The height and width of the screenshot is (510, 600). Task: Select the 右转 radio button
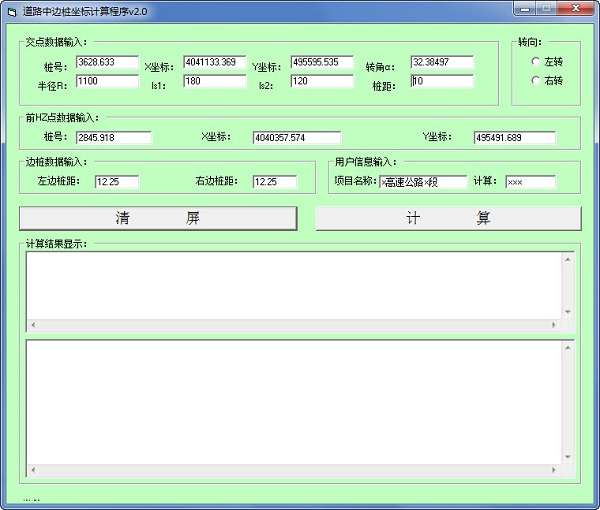point(536,80)
